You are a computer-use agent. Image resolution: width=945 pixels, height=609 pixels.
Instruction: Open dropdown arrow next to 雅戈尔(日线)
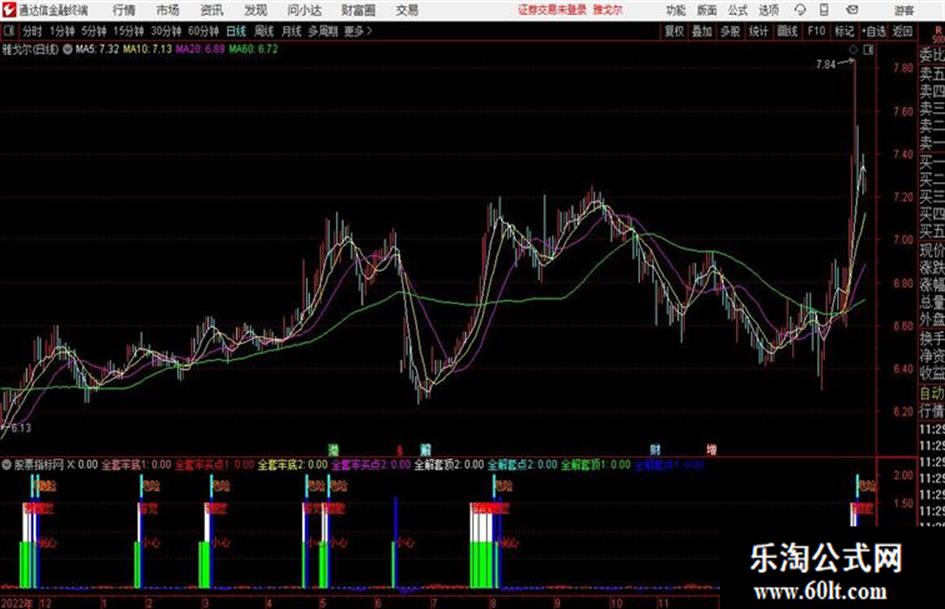(x=68, y=49)
